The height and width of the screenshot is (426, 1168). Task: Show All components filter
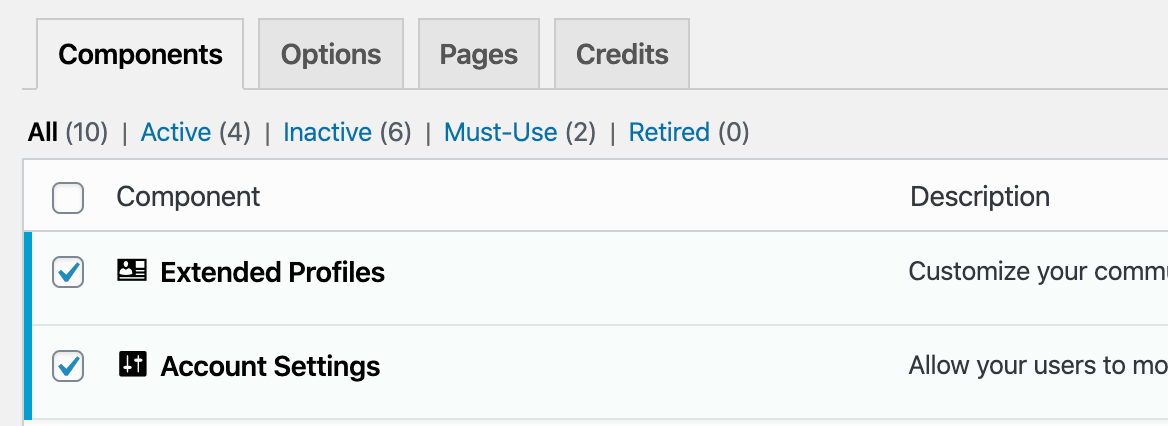click(43, 132)
